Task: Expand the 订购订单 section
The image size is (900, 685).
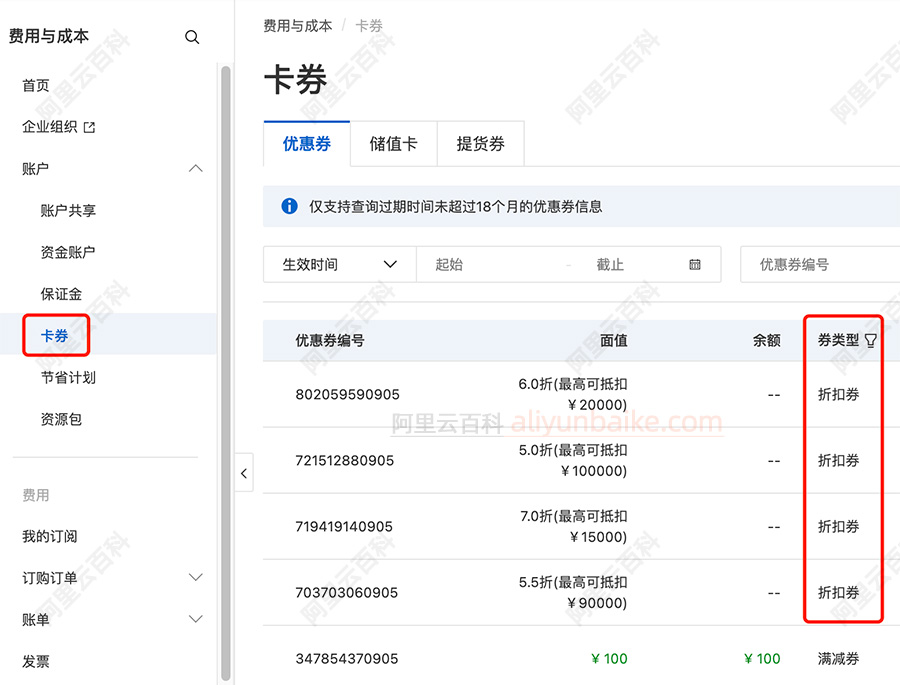Action: tap(196, 577)
